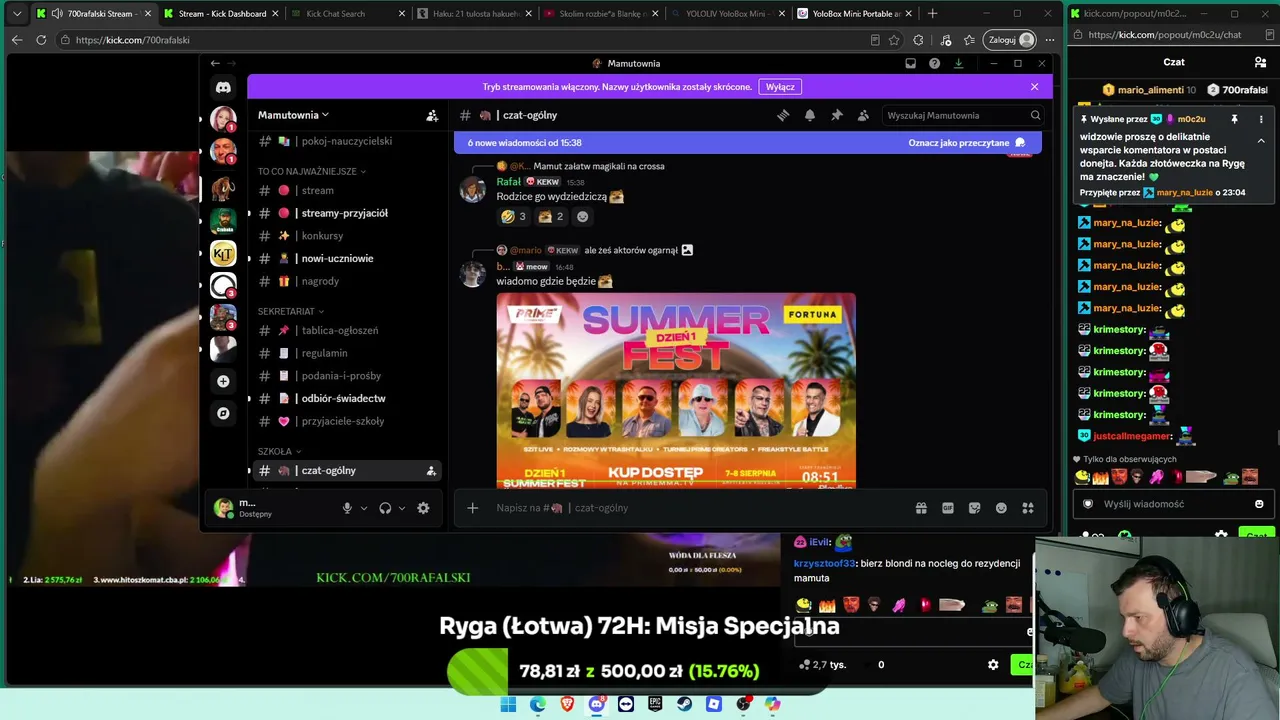
Task: Open the Windows Start menu
Action: (508, 704)
